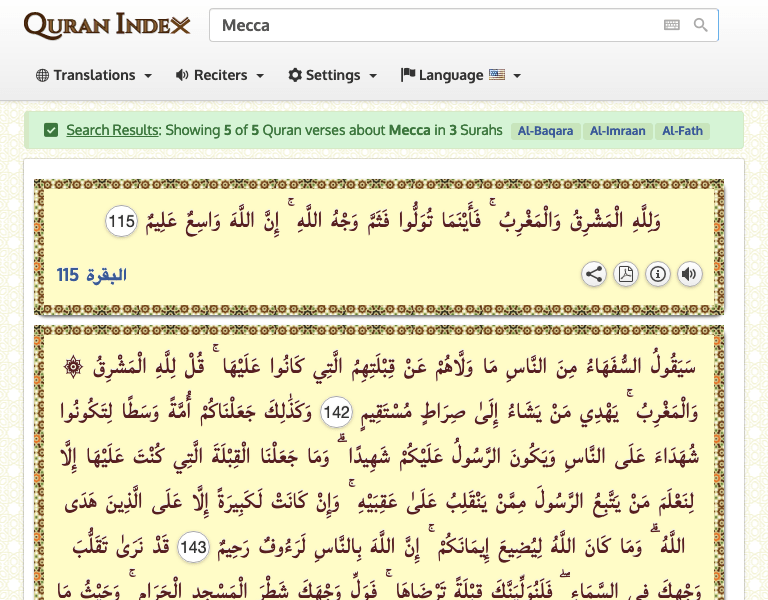Filter results by Al-Imraan surah

pos(618,131)
